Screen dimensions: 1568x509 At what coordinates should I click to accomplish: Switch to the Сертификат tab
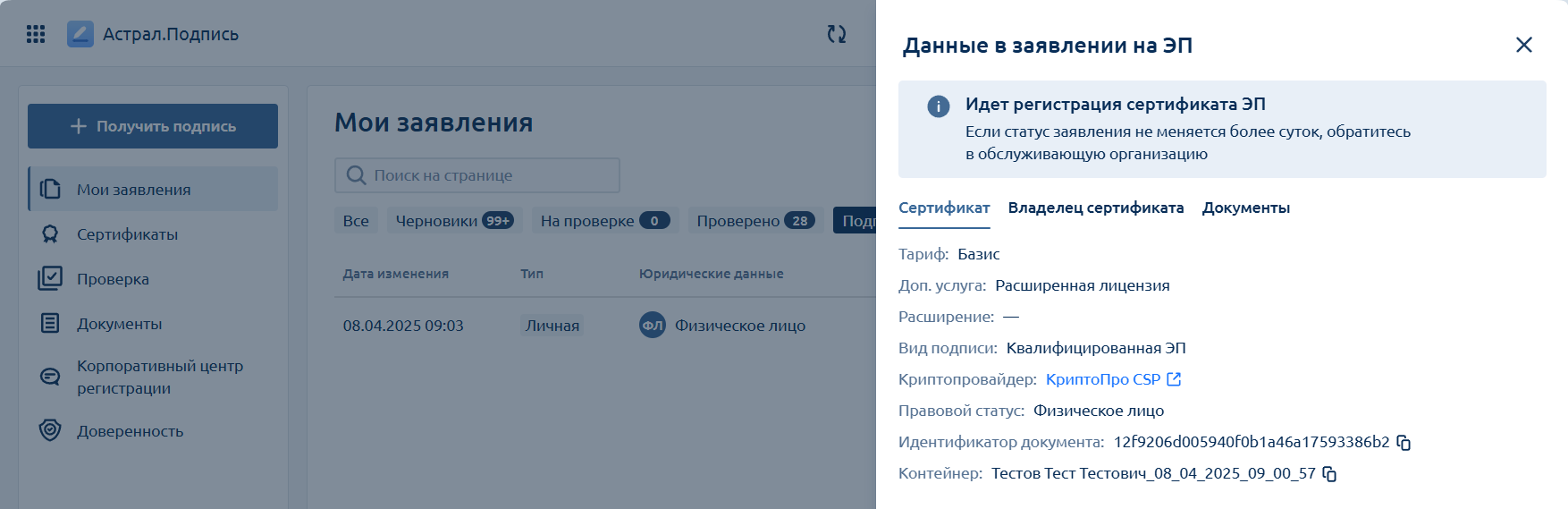click(x=944, y=208)
